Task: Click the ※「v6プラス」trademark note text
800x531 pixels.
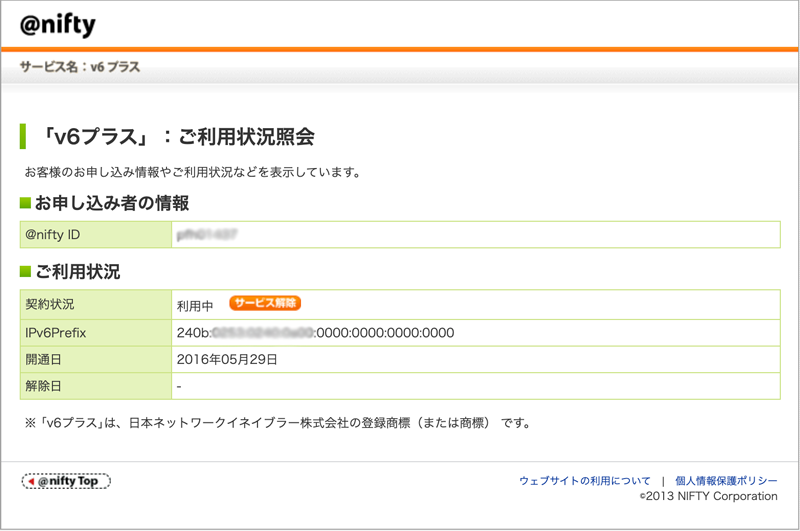Action: click(278, 423)
